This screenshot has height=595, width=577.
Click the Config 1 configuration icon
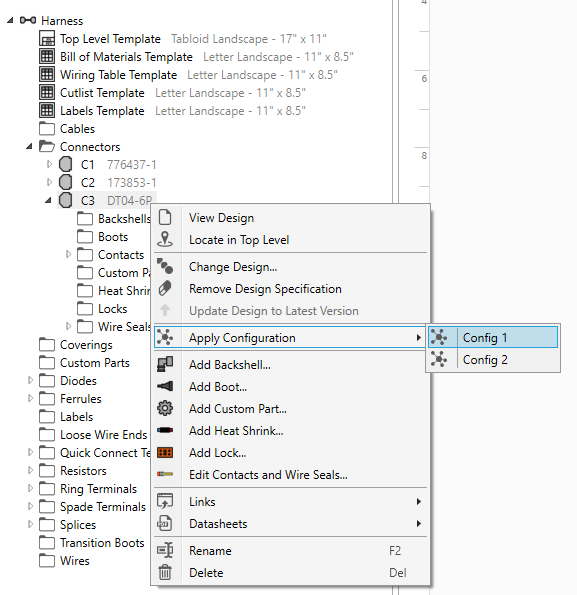pos(439,337)
